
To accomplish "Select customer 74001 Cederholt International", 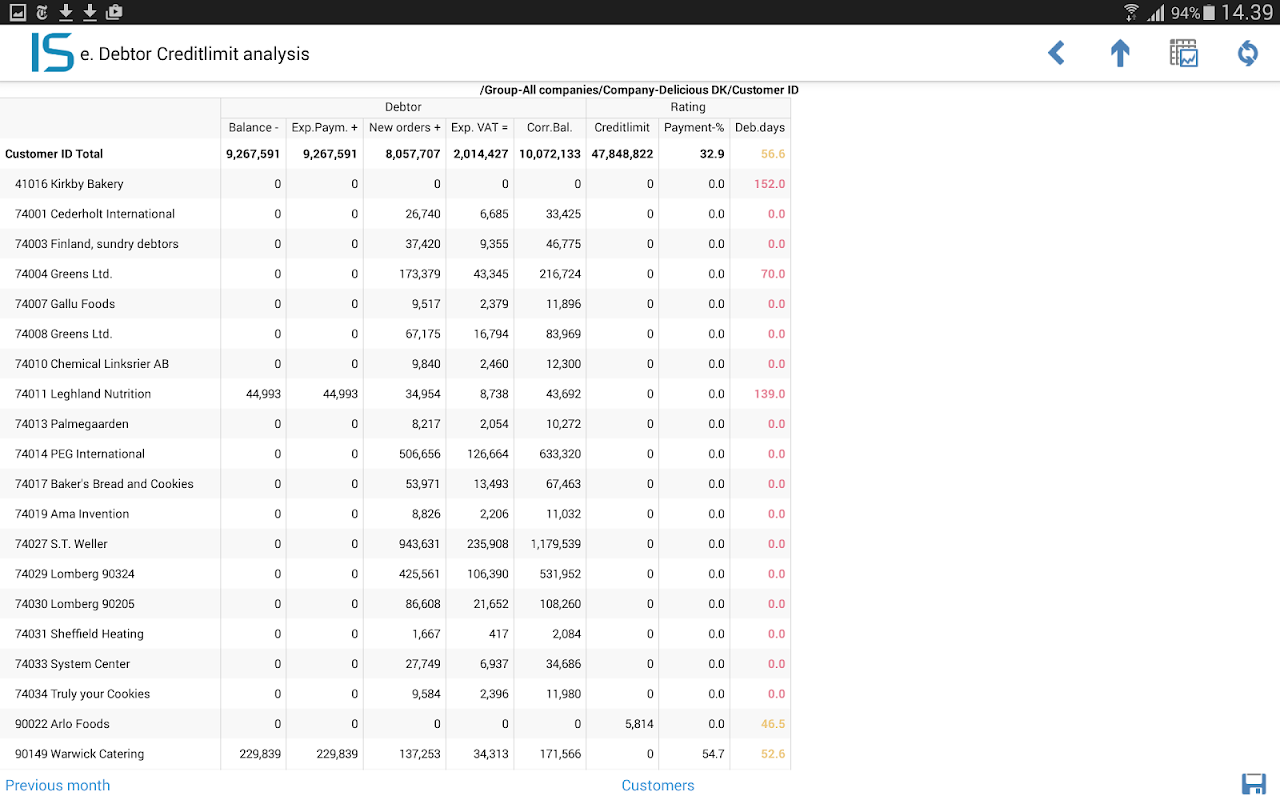I will [395, 214].
